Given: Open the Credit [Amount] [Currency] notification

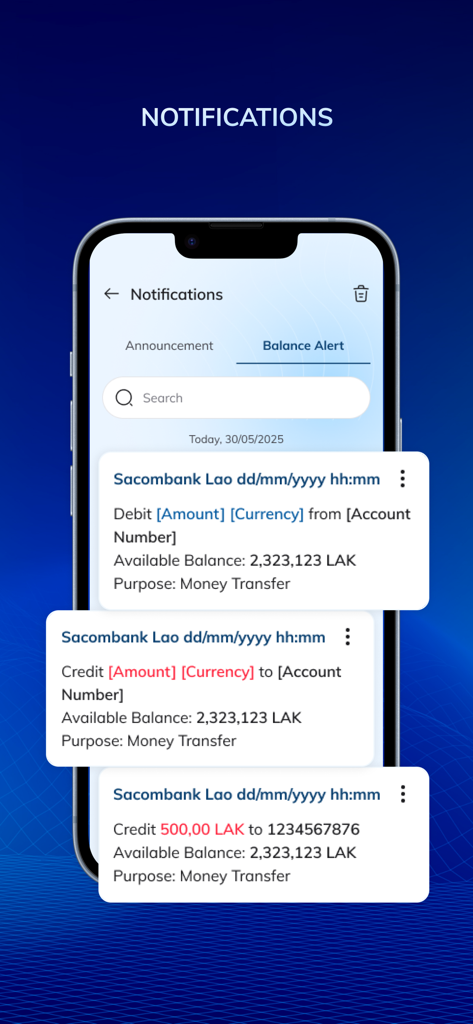Looking at the screenshot, I should point(210,688).
